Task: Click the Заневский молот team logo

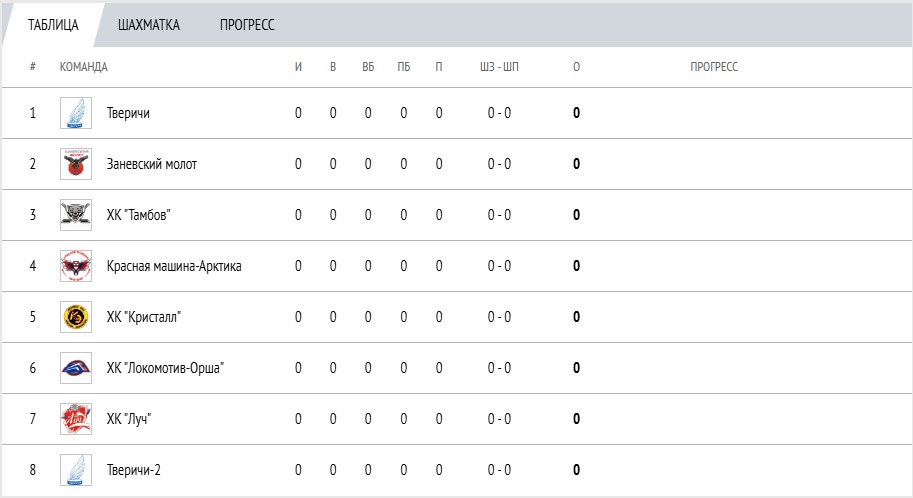Action: click(76, 164)
